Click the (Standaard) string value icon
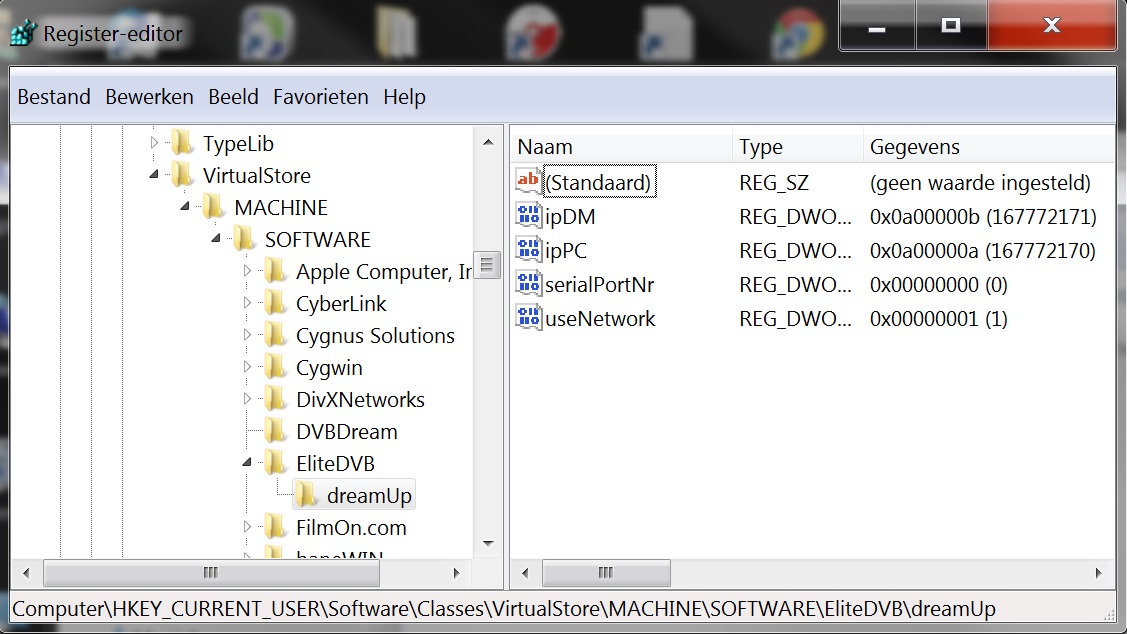 [x=527, y=182]
